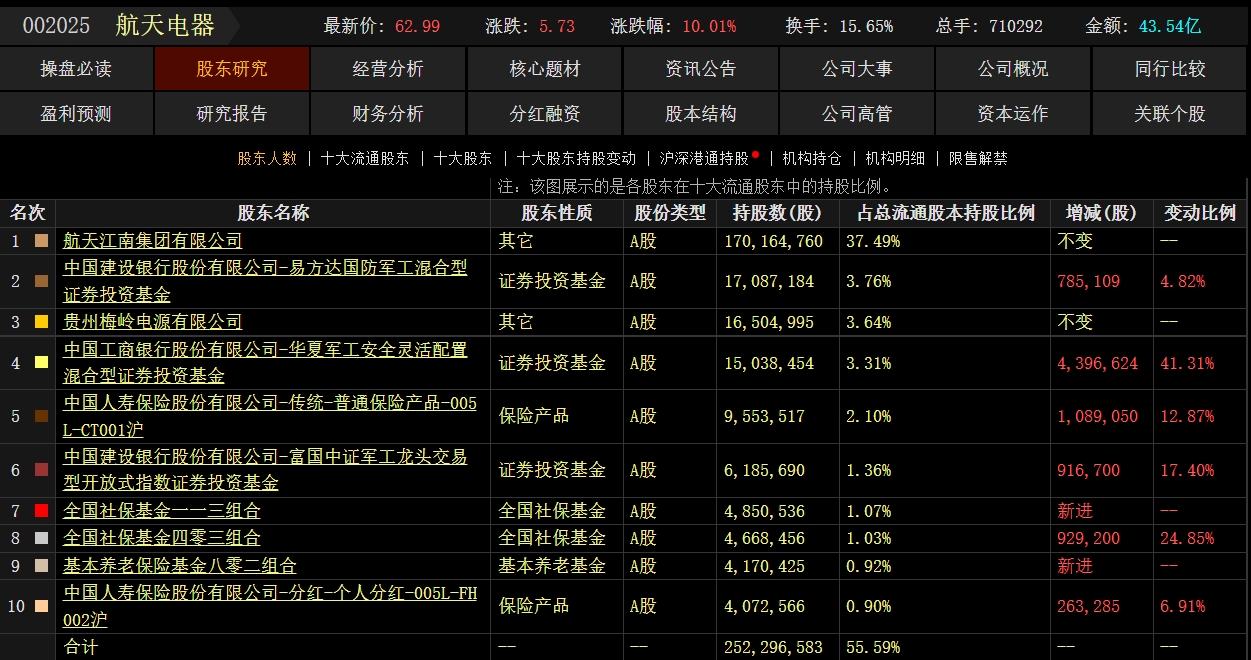Open 中国人寿 传统-普通保险产品 shareholder link
This screenshot has height=660, width=1251.
tap(270, 416)
